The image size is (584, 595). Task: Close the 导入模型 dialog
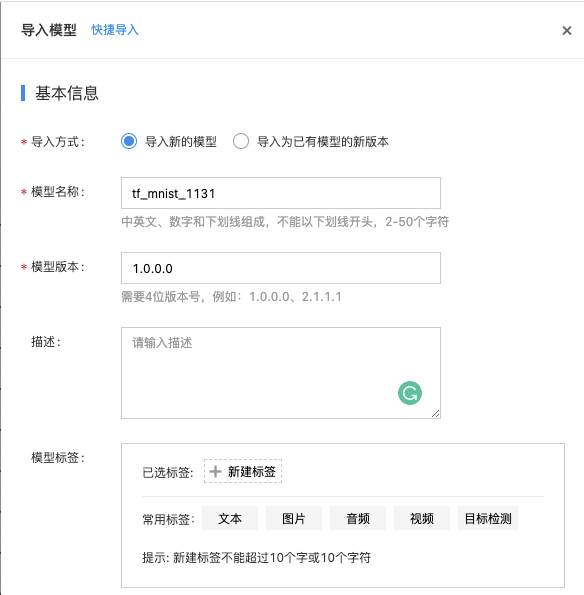pos(567,30)
